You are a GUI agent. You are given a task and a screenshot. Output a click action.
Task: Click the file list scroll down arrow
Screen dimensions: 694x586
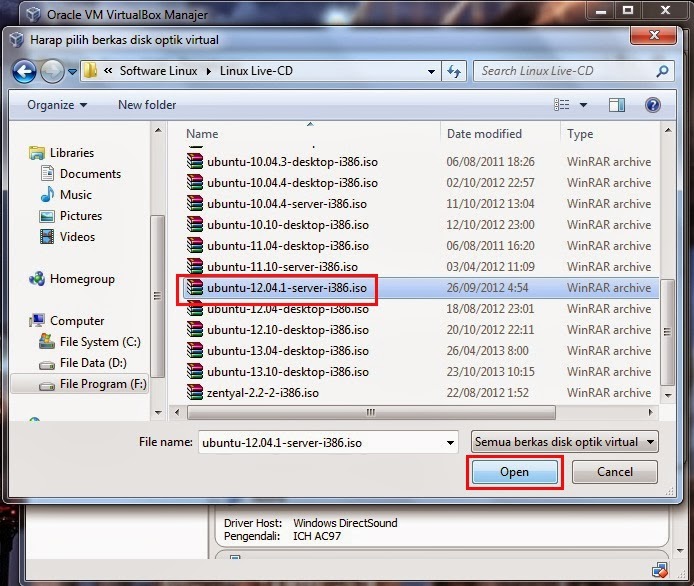coord(668,395)
